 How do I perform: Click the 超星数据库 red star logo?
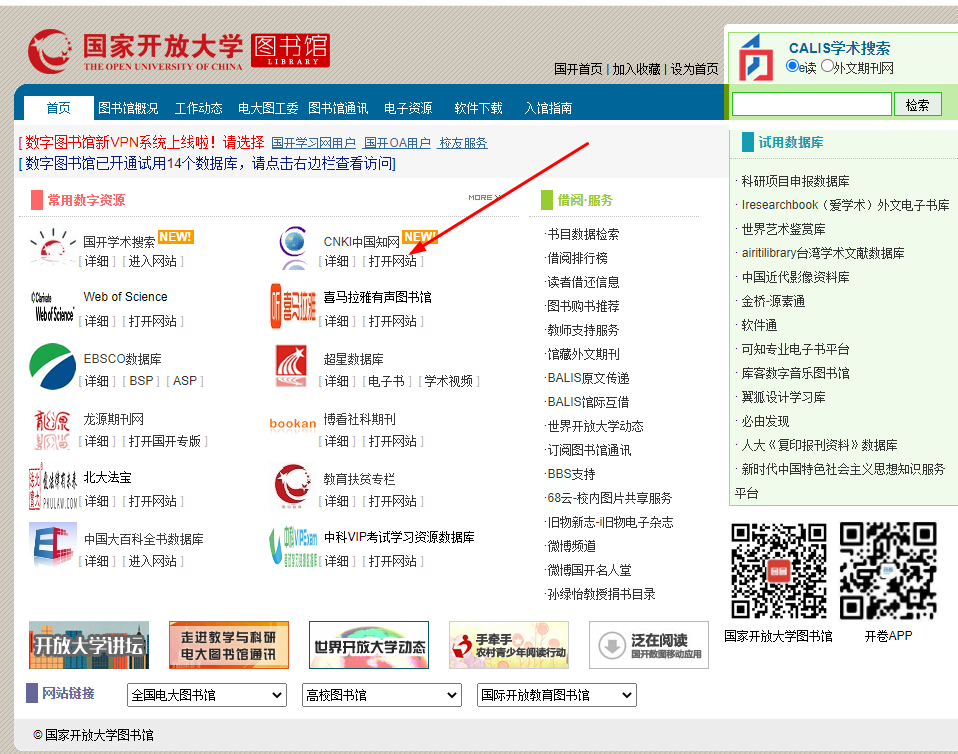pyautogui.click(x=291, y=367)
